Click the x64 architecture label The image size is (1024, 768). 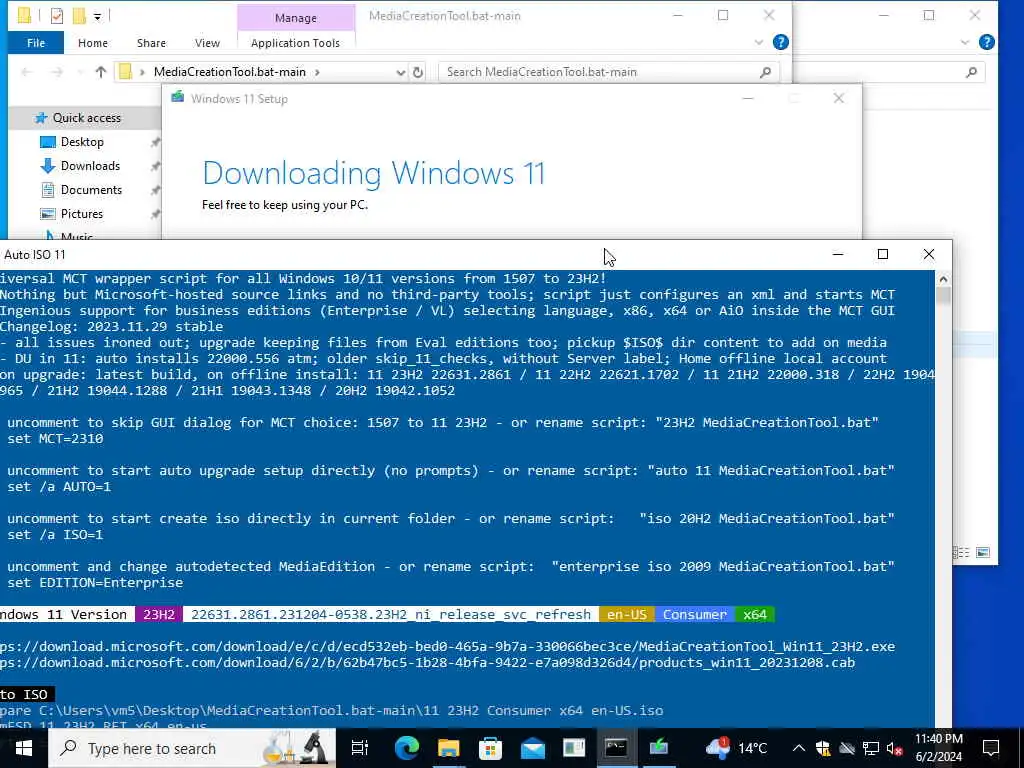755,615
